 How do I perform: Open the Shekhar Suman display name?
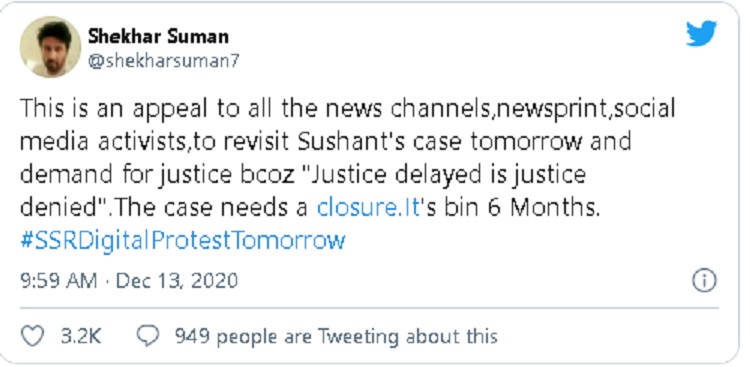point(158,36)
